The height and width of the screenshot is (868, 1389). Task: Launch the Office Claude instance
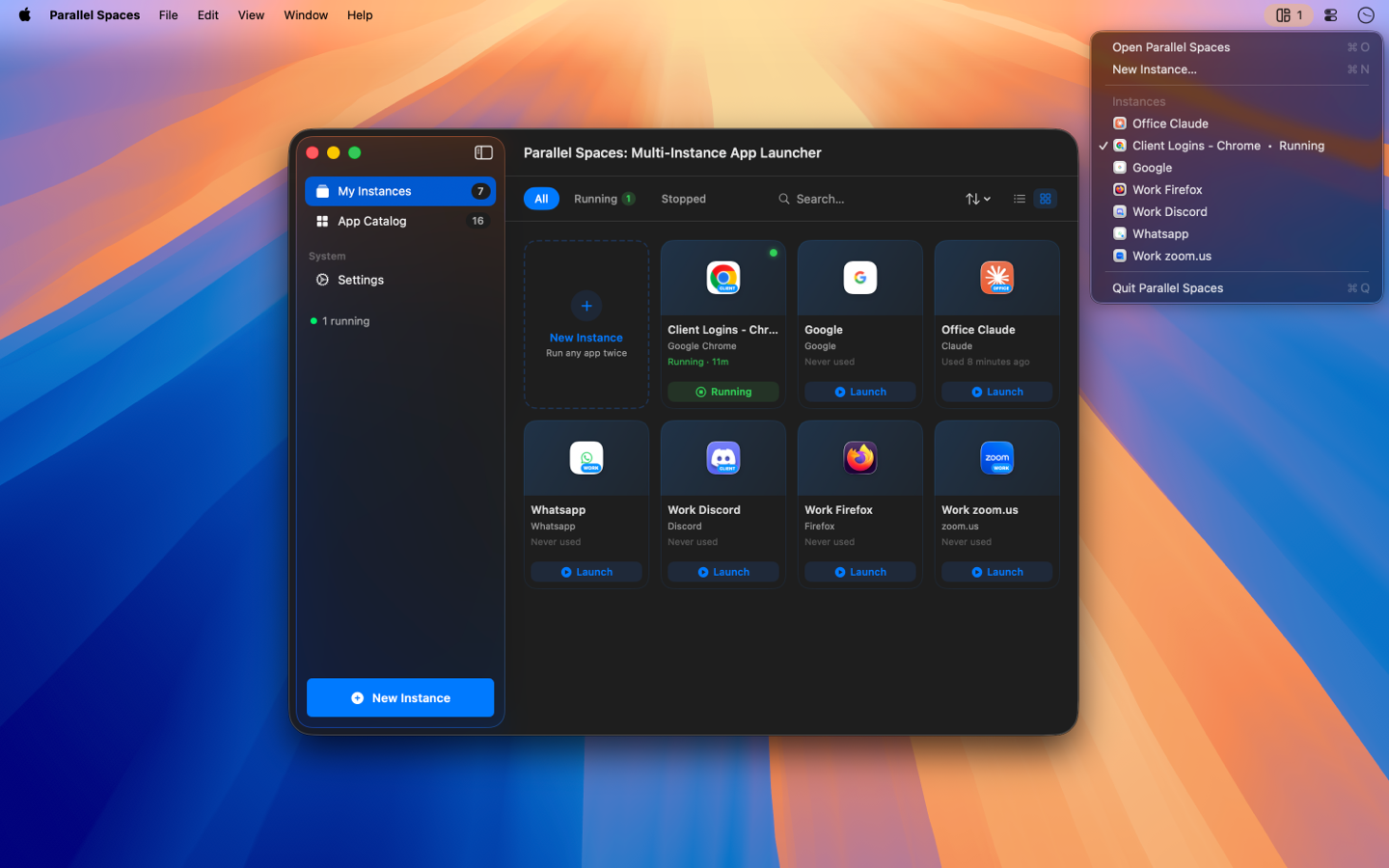[x=997, y=392]
